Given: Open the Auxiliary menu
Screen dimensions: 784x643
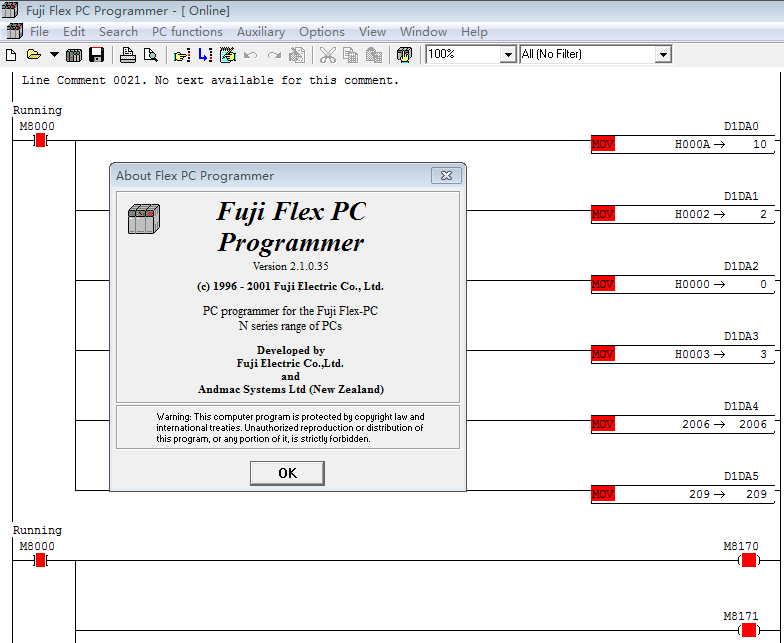Looking at the screenshot, I should pyautogui.click(x=260, y=32).
